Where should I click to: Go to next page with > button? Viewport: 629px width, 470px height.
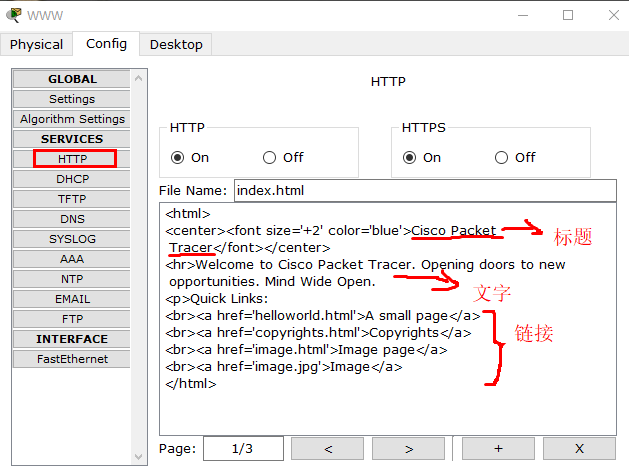click(x=408, y=449)
